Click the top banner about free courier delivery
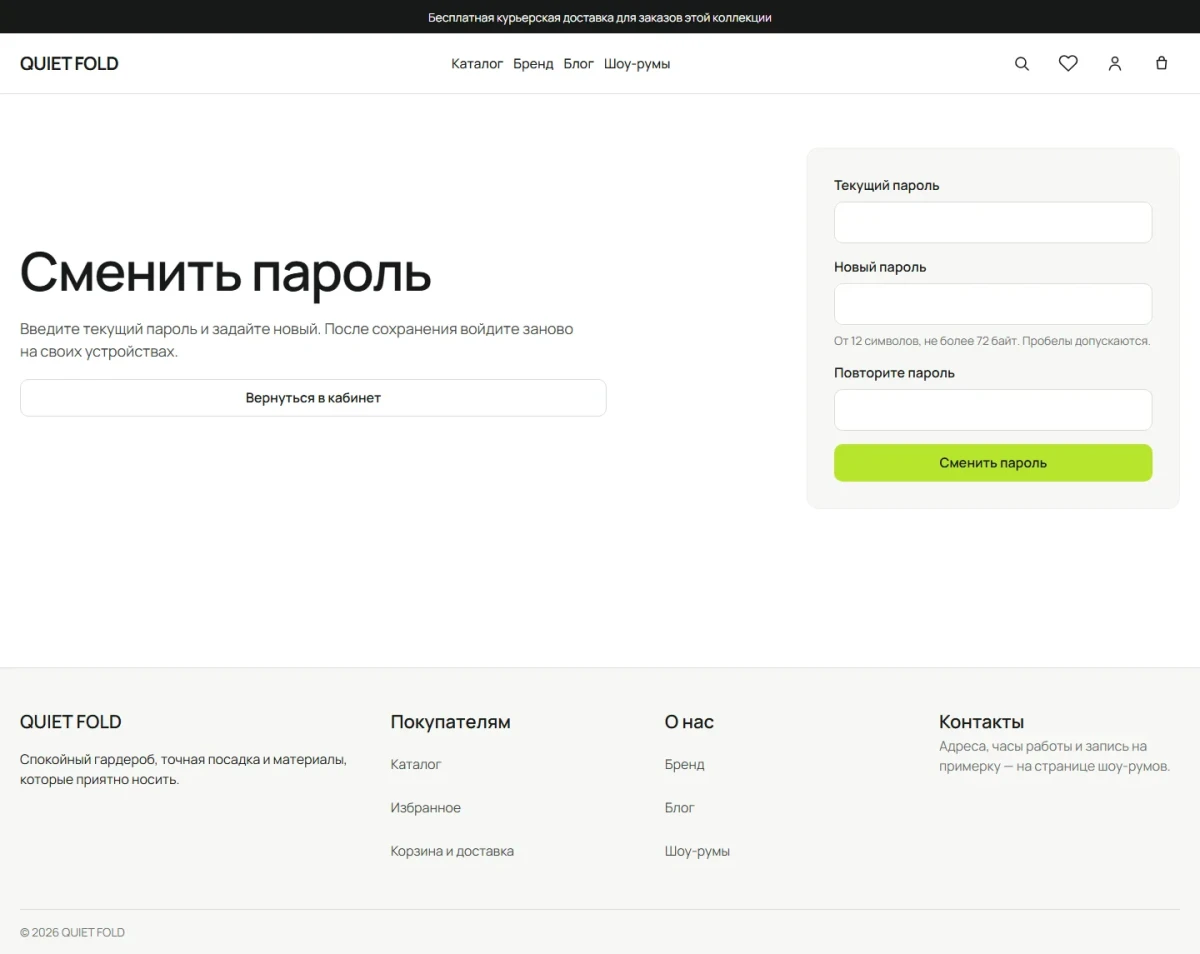Screen dimensions: 1200x954 pyautogui.click(x=600, y=17)
